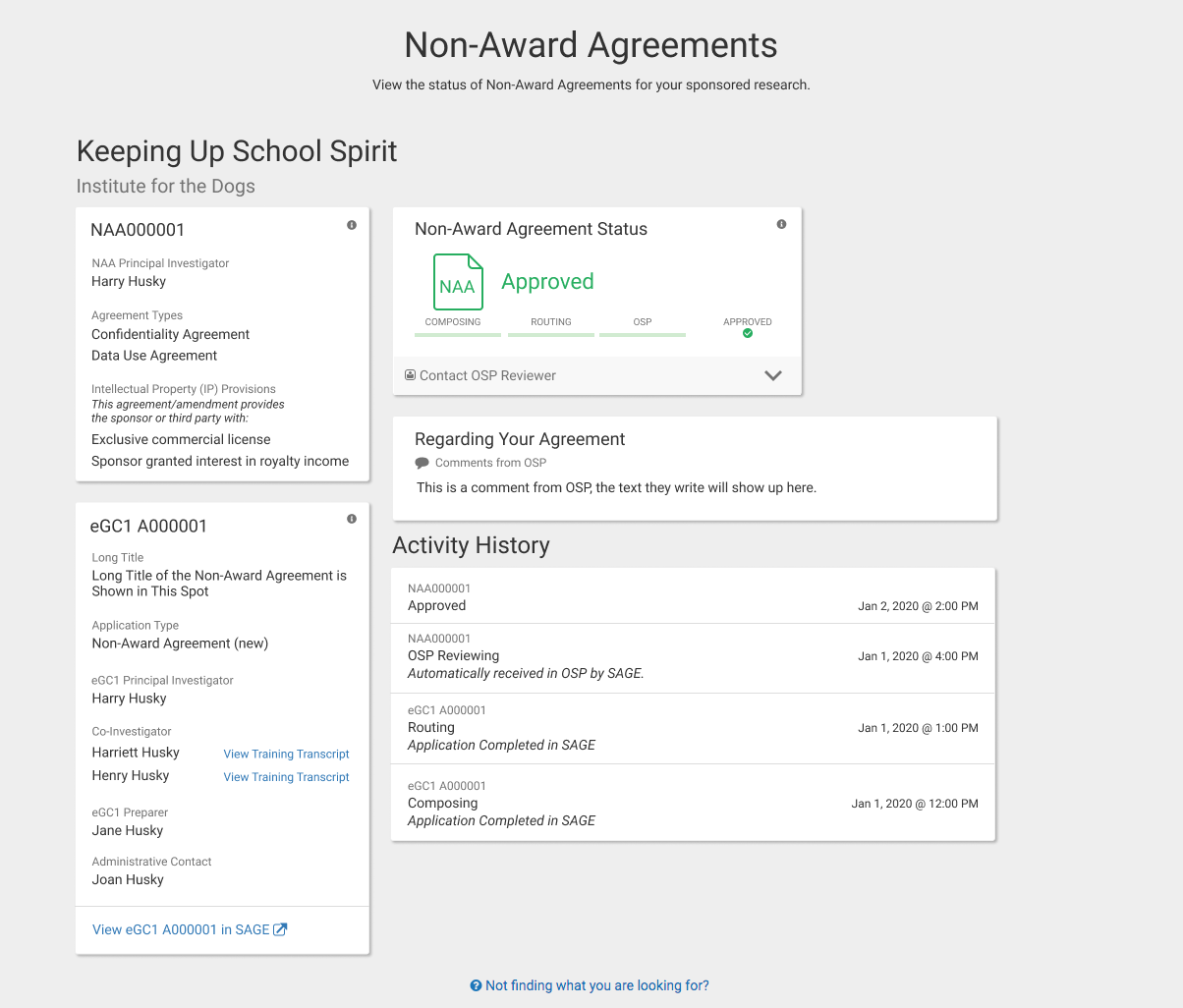Click co-investigator name Henry Husky

click(x=131, y=775)
